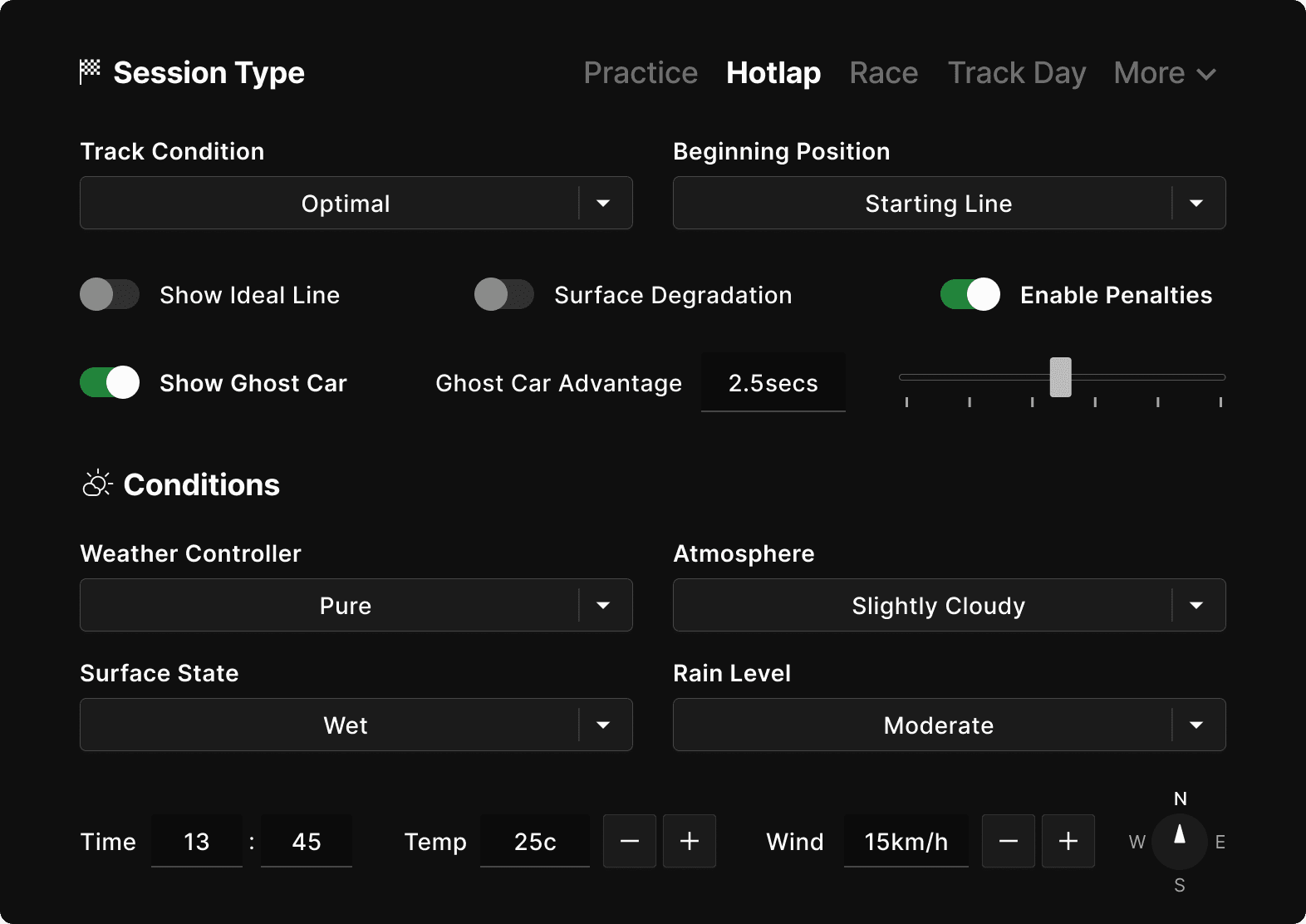Click the Ghost Car Advantage 2.5secs field
Viewport: 1306px width, 924px height.
coord(773,382)
